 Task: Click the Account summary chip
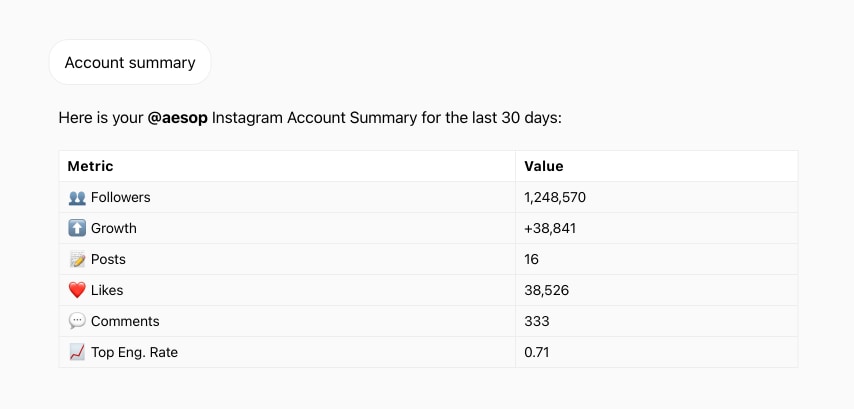[x=130, y=62]
